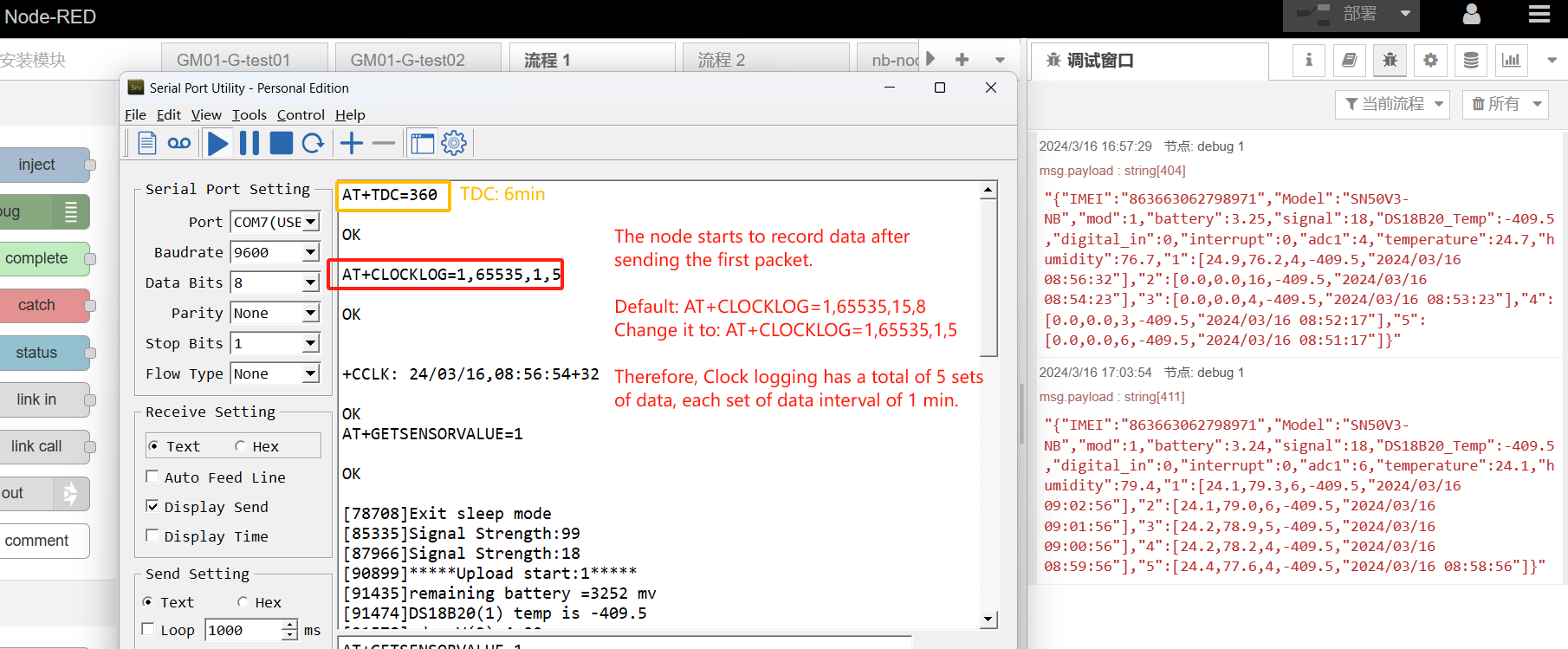Select the catch node in palette
Image resolution: width=1568 pixels, height=649 pixels.
(44, 305)
